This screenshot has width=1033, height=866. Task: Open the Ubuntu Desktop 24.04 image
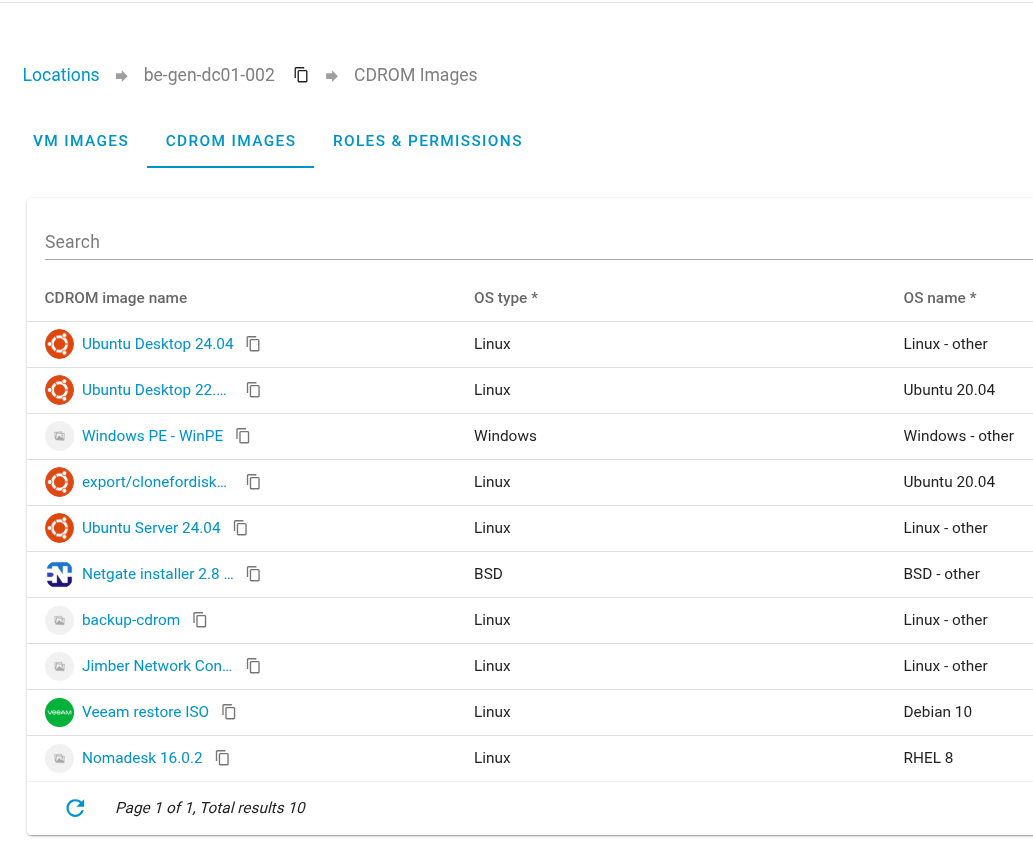157,344
